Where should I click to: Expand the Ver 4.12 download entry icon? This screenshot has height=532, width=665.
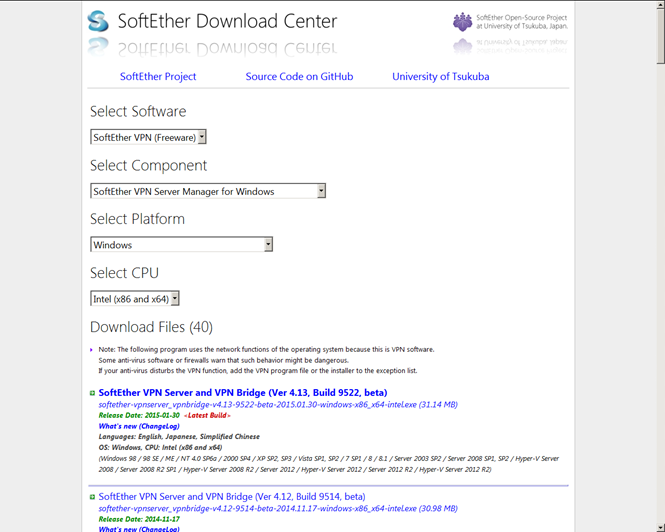click(92, 497)
